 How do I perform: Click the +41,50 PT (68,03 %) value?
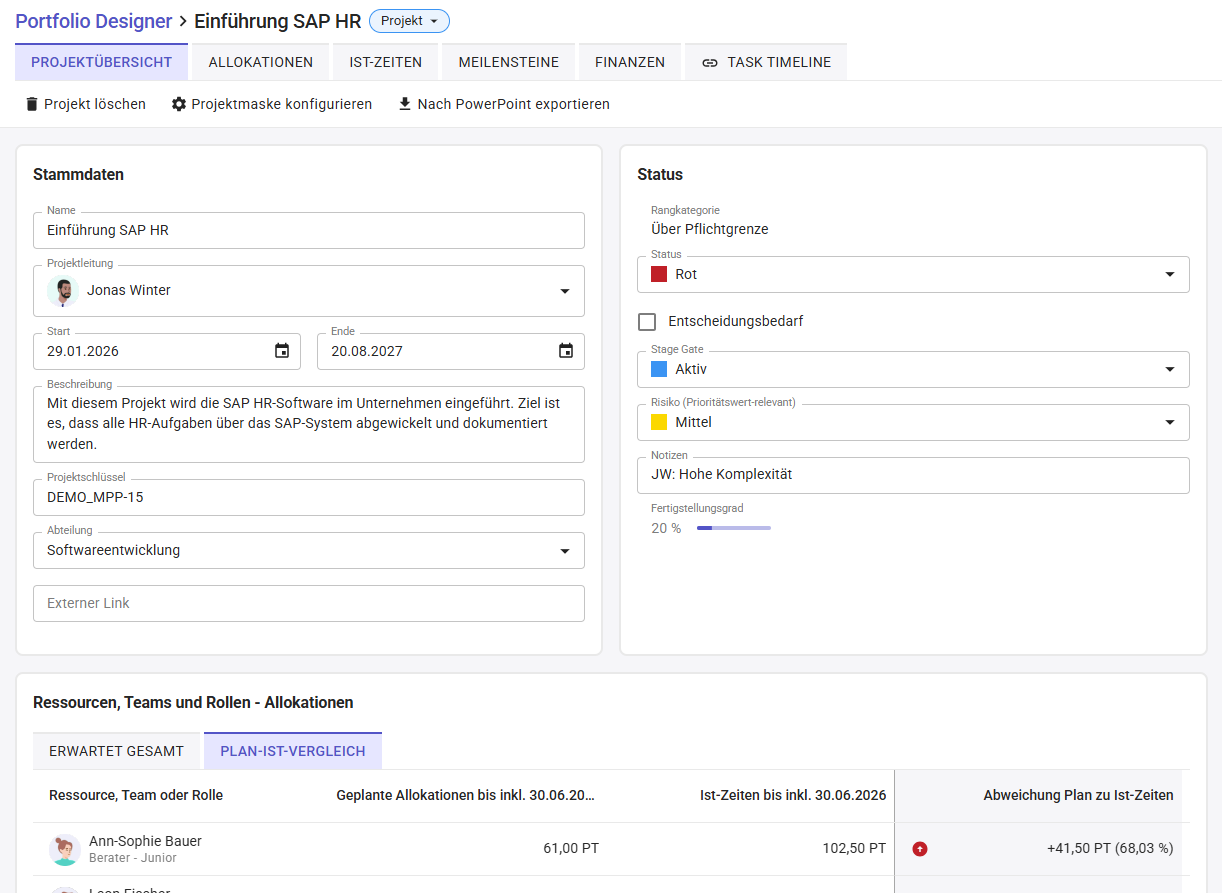click(x=1110, y=848)
